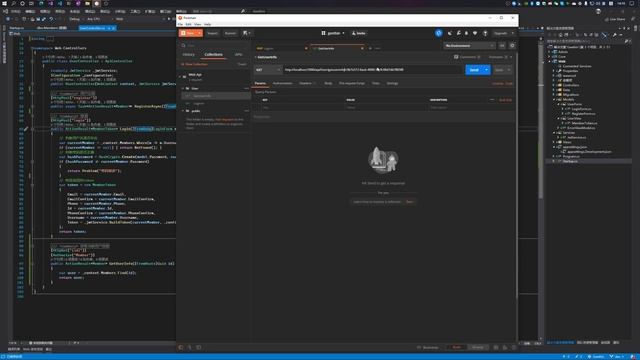Open the wrench settings icon in Postman
Screen dimensions: 640x360
click(x=459, y=33)
